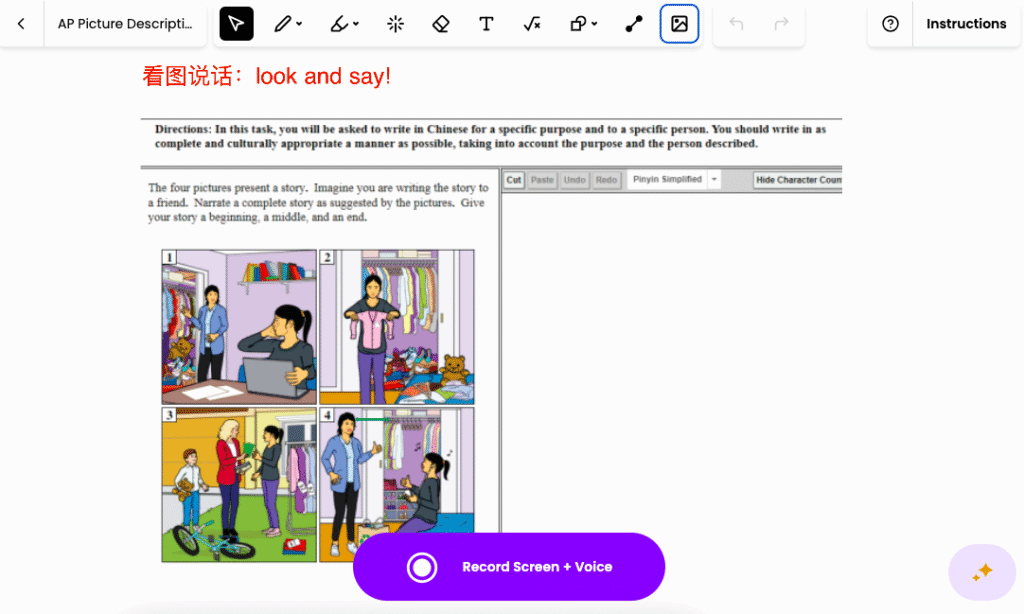Select the Text tool
This screenshot has width=1024, height=614.
click(x=487, y=24)
